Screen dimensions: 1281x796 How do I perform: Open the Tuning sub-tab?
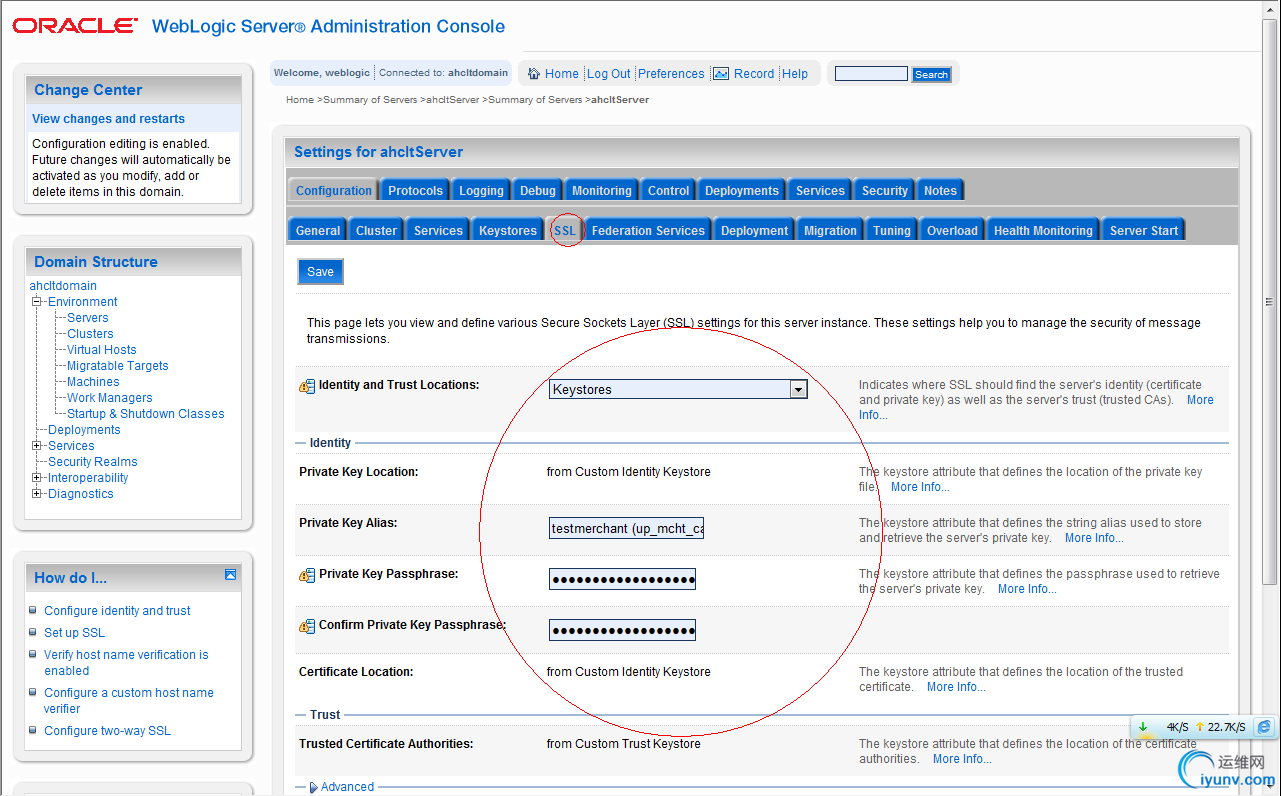[892, 231]
